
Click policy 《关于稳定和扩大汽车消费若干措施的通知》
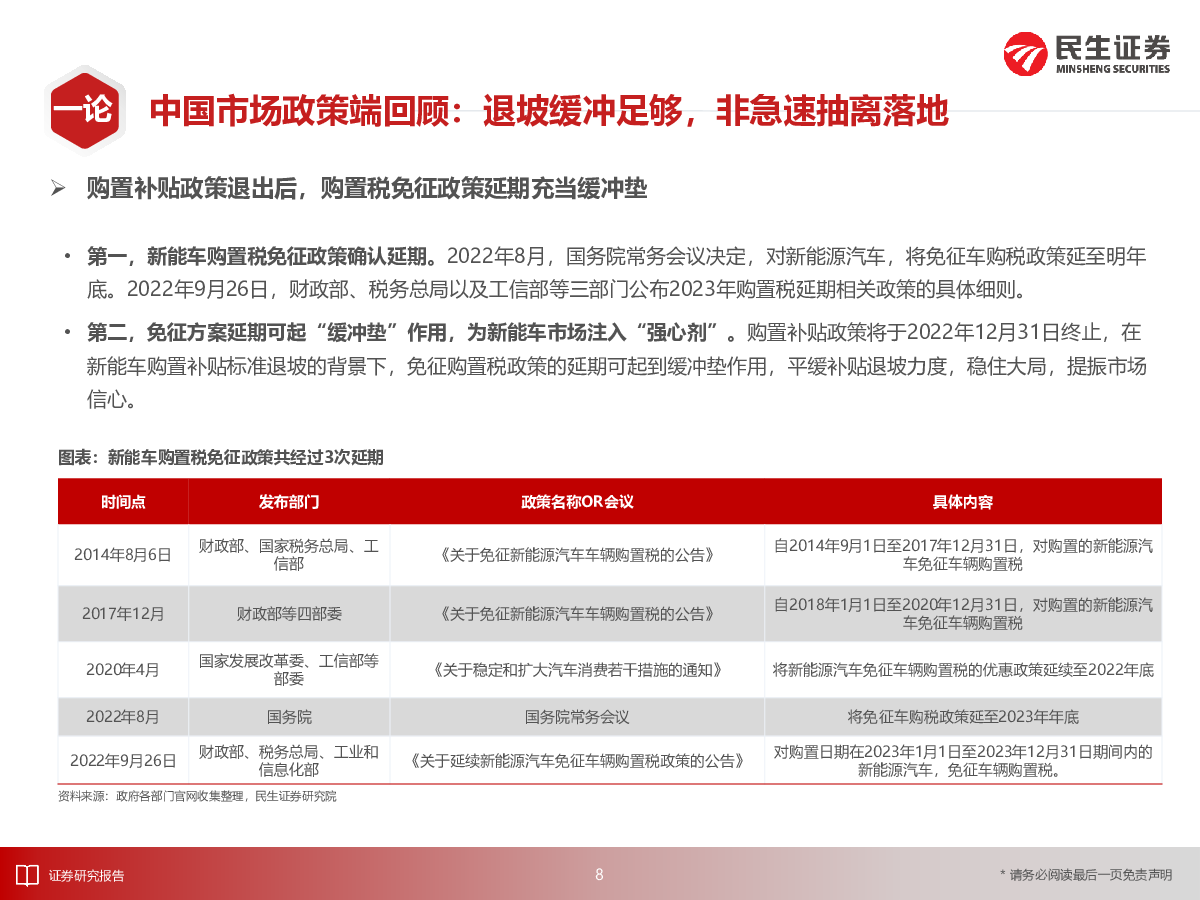coord(577,670)
